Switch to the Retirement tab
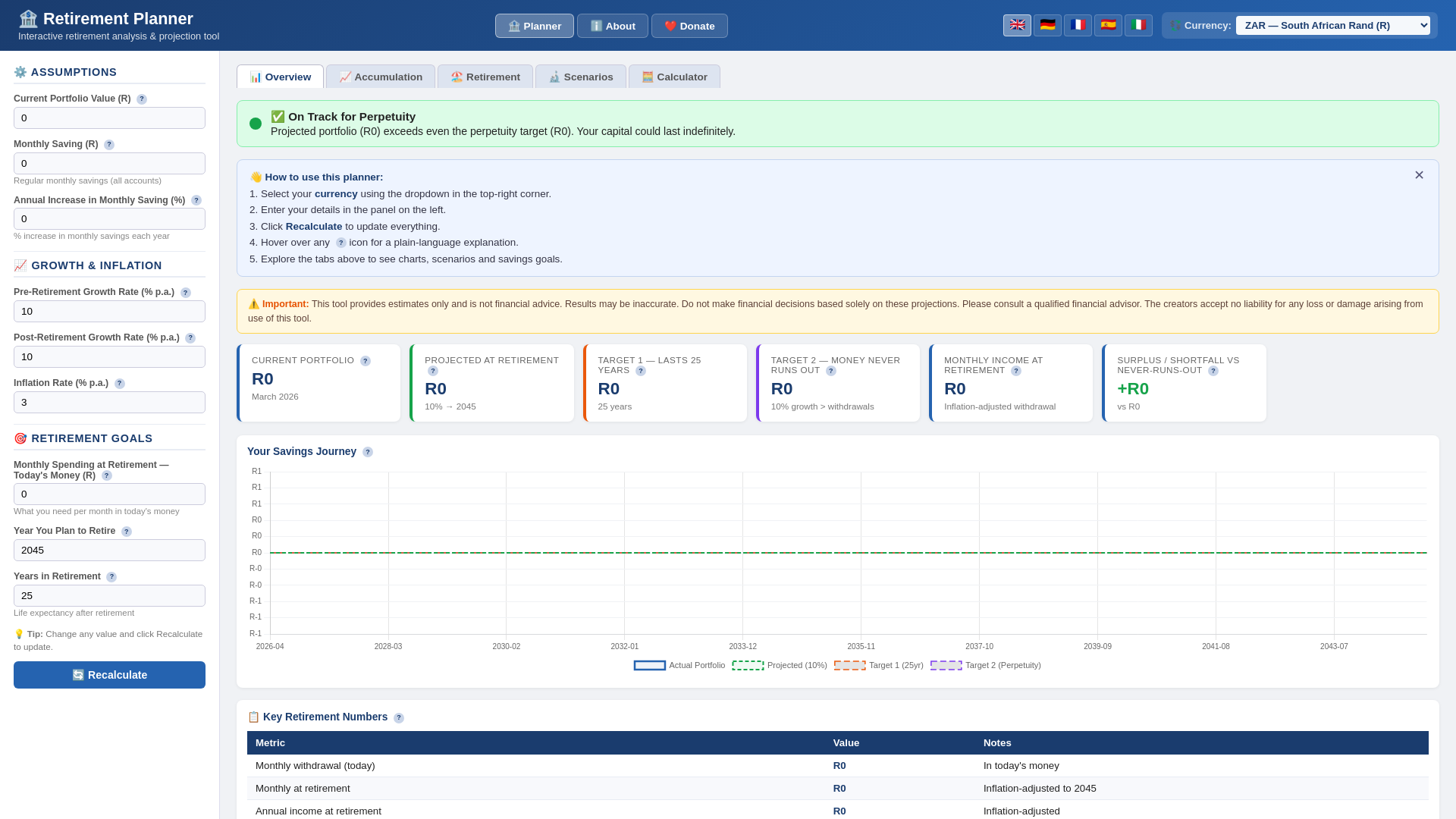The height and width of the screenshot is (819, 1456). pos(485,77)
